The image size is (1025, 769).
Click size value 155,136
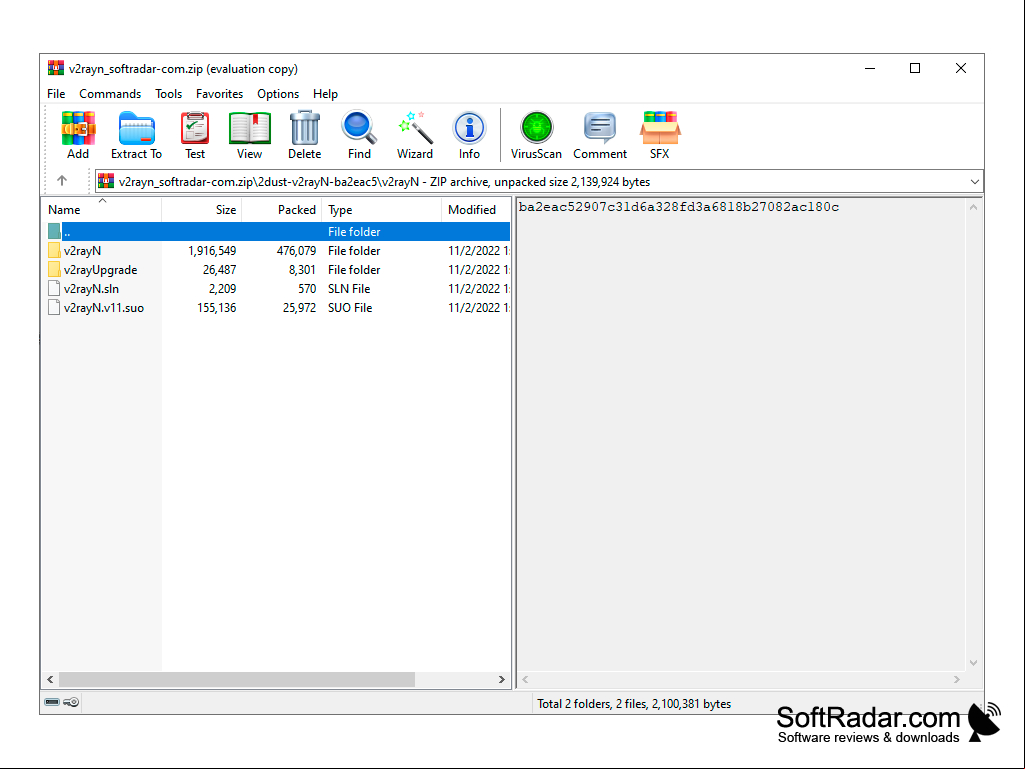pos(216,307)
